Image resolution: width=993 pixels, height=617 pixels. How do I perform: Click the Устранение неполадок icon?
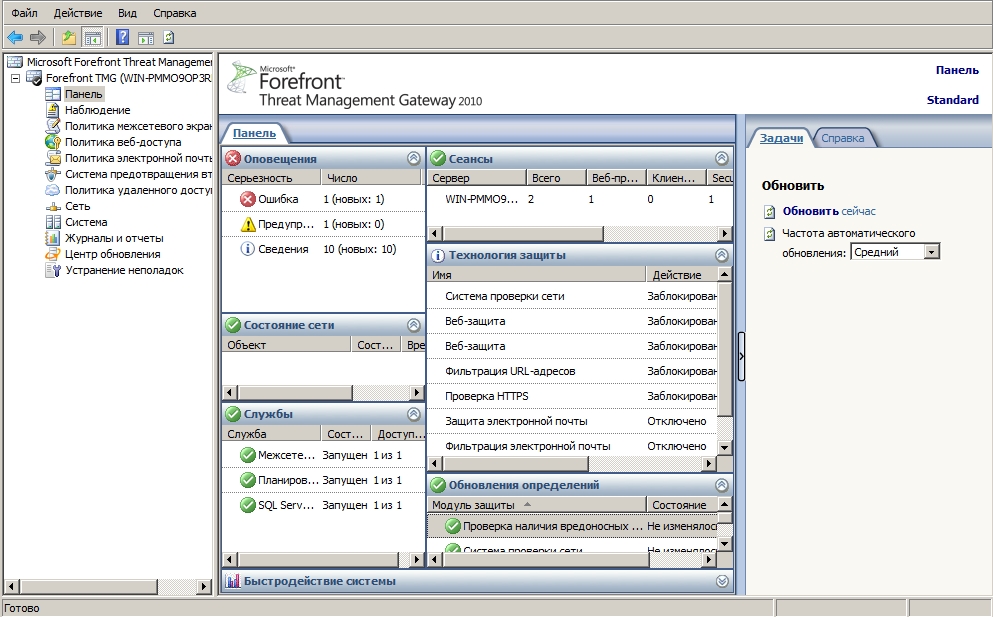click(53, 270)
